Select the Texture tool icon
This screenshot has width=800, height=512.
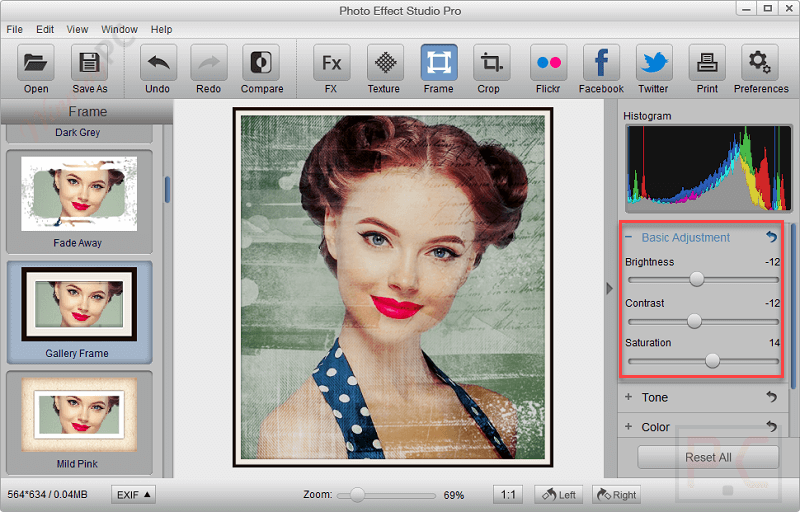pyautogui.click(x=385, y=63)
